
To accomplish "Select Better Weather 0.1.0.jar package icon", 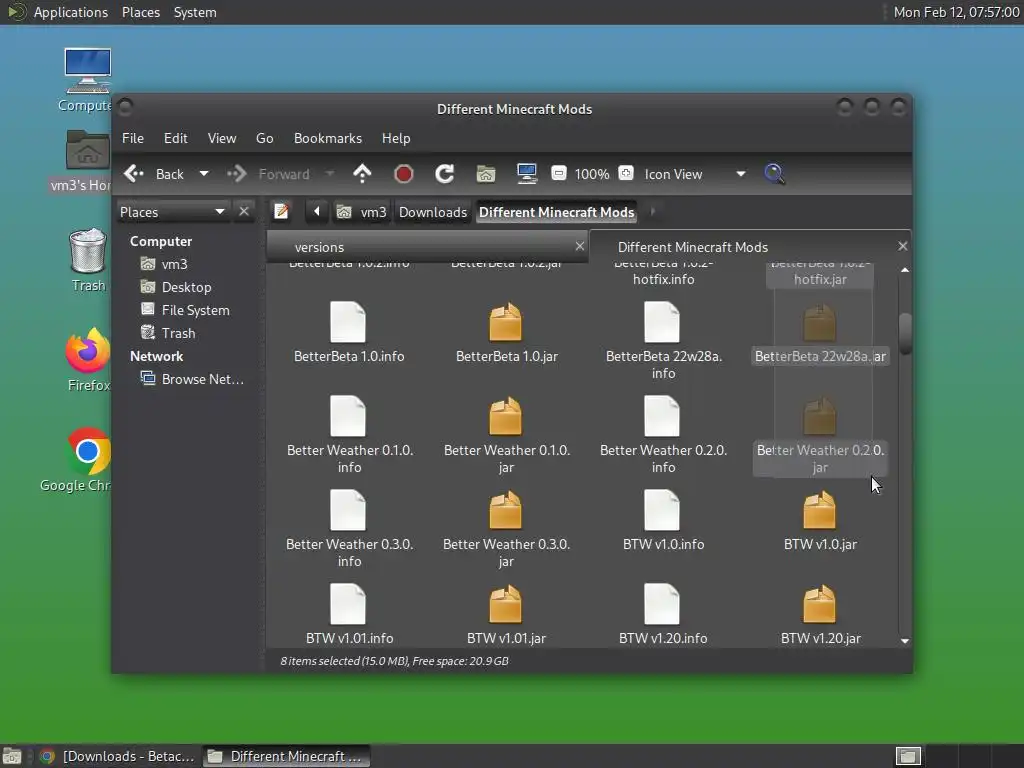I will pos(505,416).
